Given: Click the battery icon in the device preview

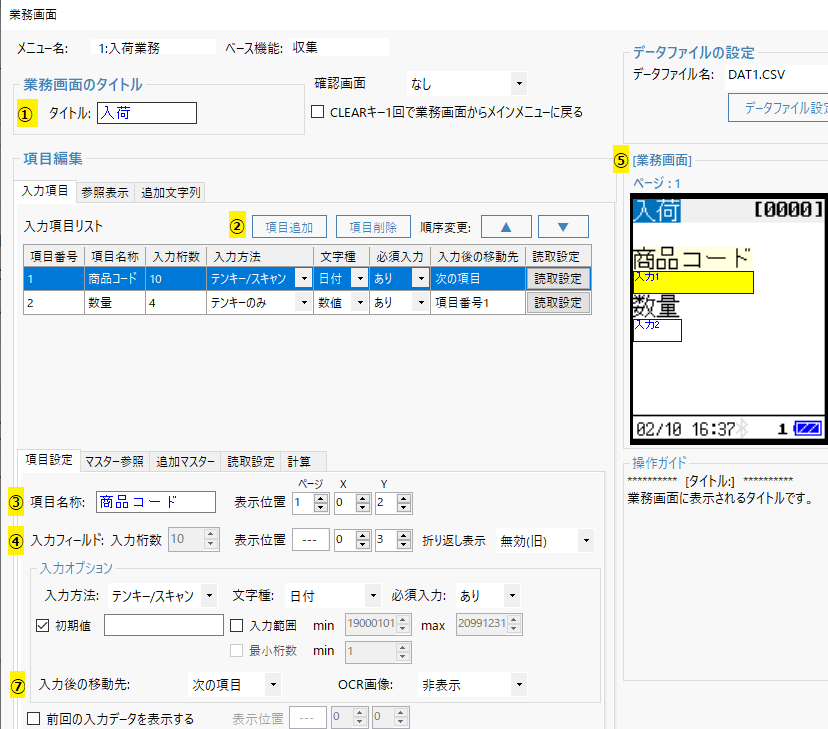Looking at the screenshot, I should coord(807,428).
